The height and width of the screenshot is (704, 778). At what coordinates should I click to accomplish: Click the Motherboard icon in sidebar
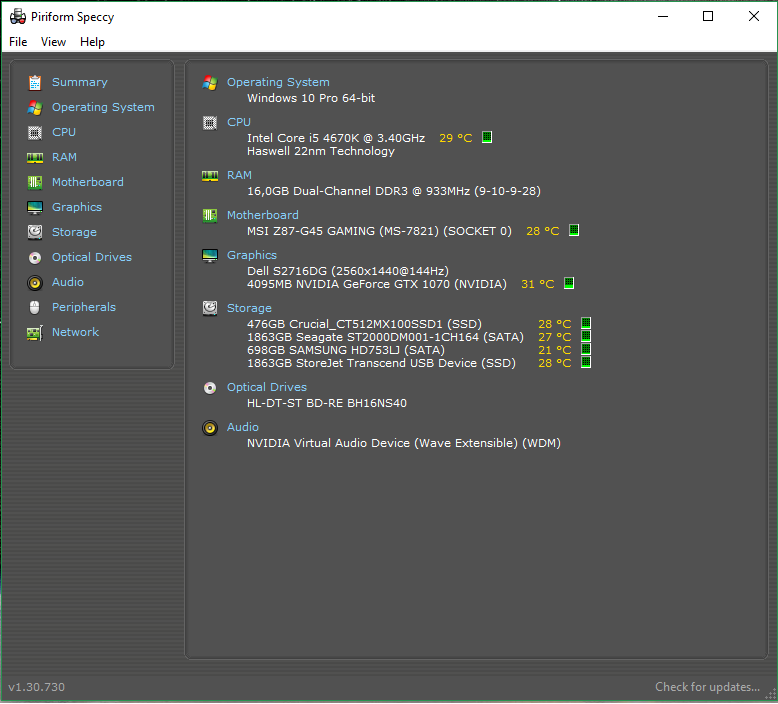click(x=35, y=183)
